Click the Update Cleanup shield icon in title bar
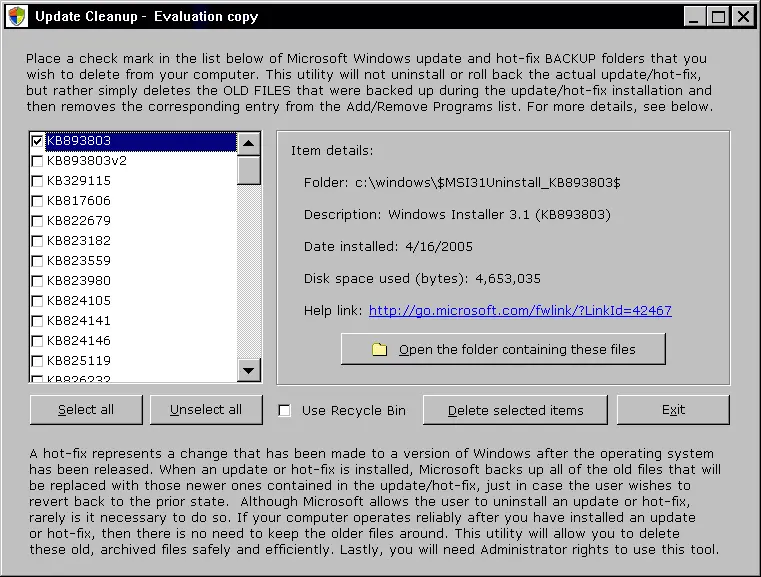 coord(17,16)
